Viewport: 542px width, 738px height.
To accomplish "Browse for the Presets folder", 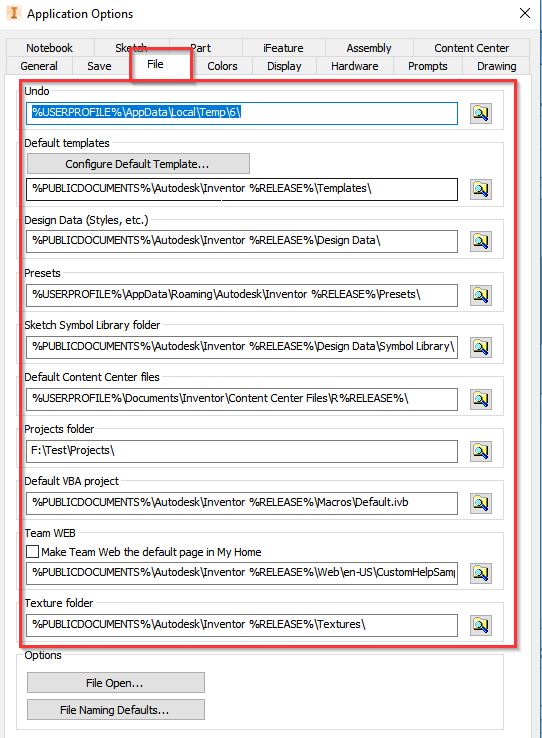I will tap(481, 295).
